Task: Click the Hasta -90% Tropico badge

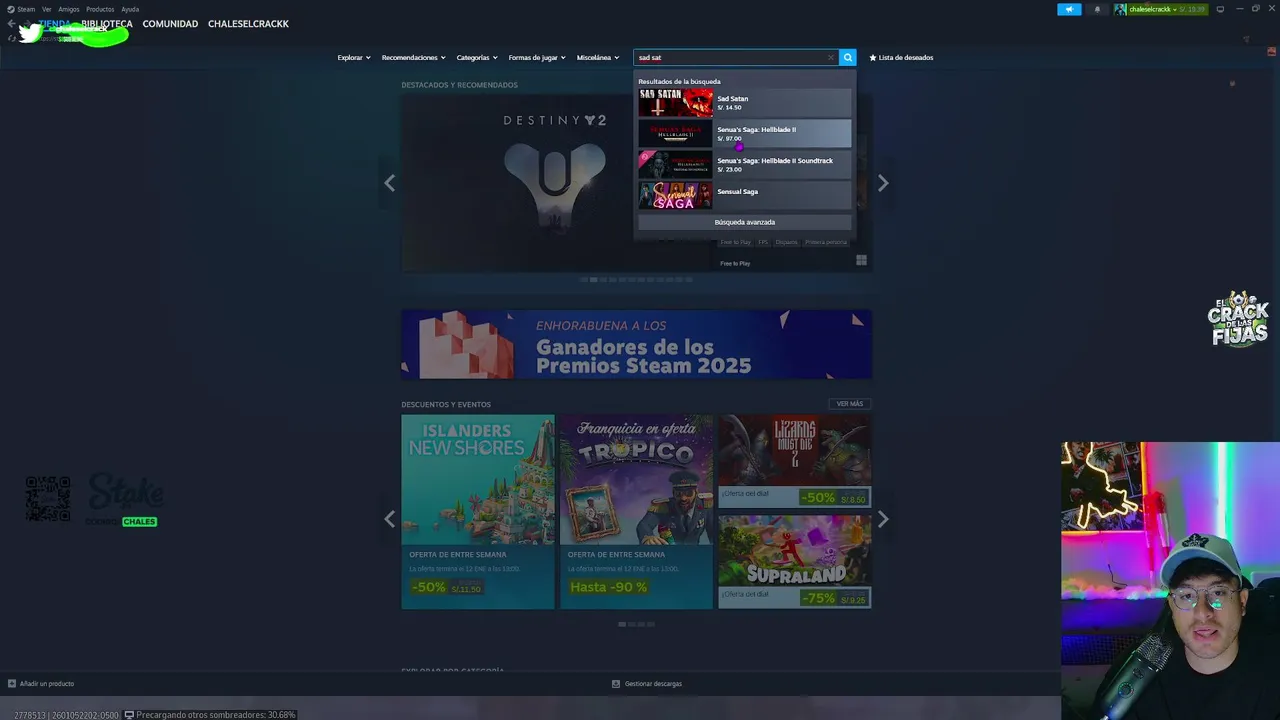Action: (608, 587)
